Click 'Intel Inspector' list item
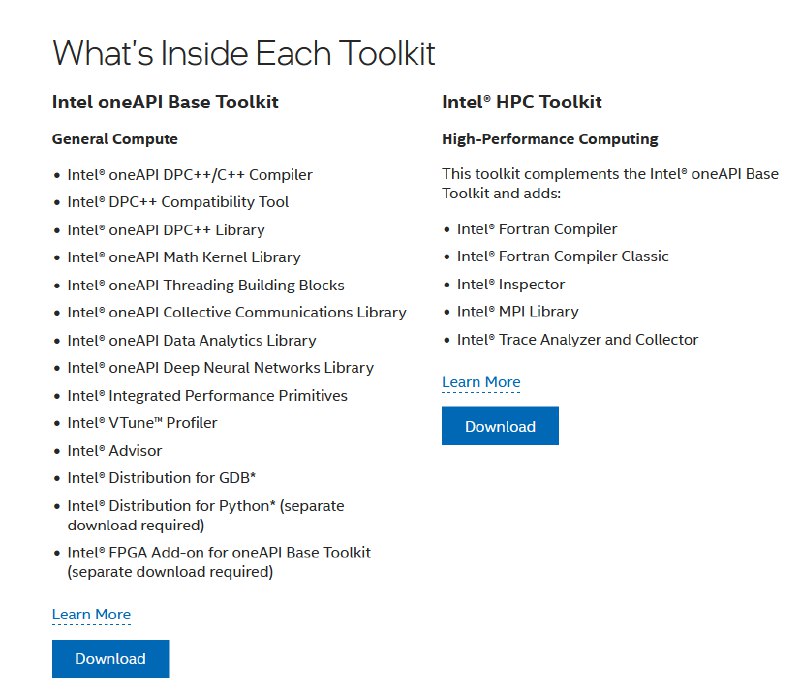Viewport: 800px width, 693px height. tap(511, 284)
